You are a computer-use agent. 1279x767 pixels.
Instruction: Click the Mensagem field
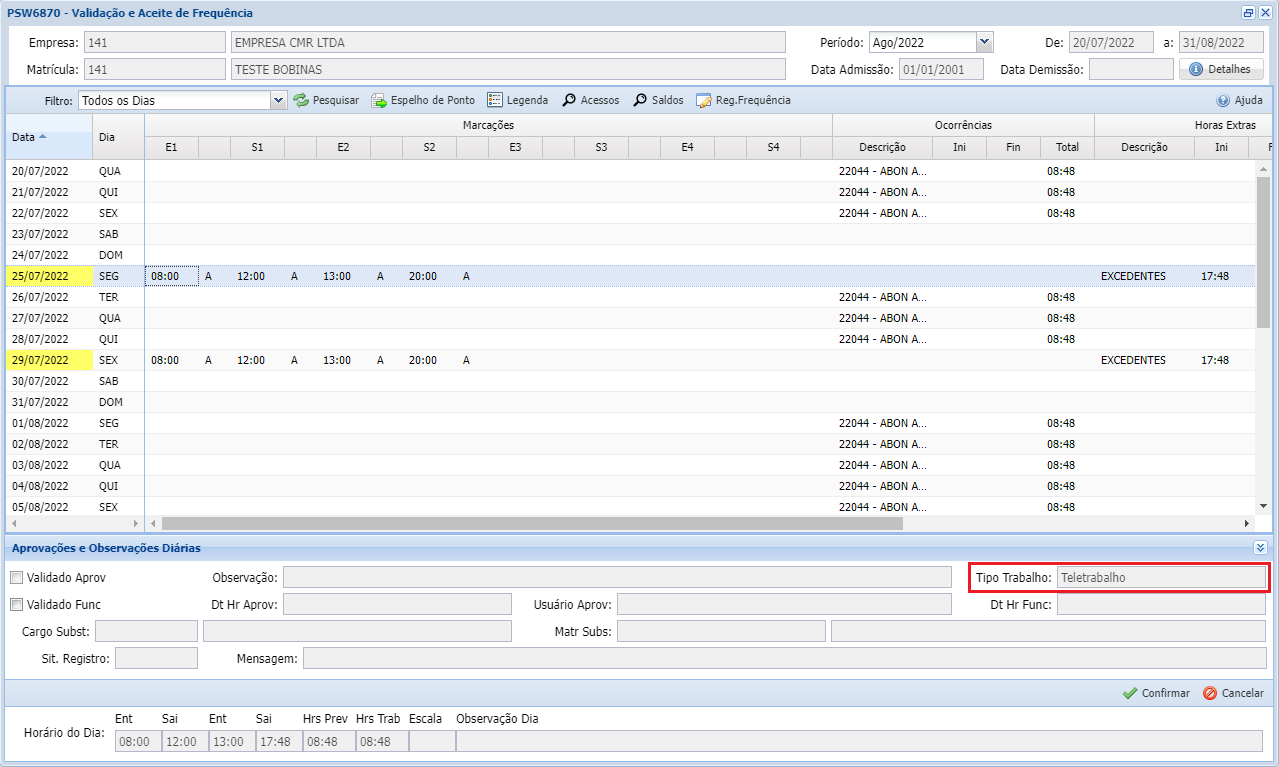785,658
